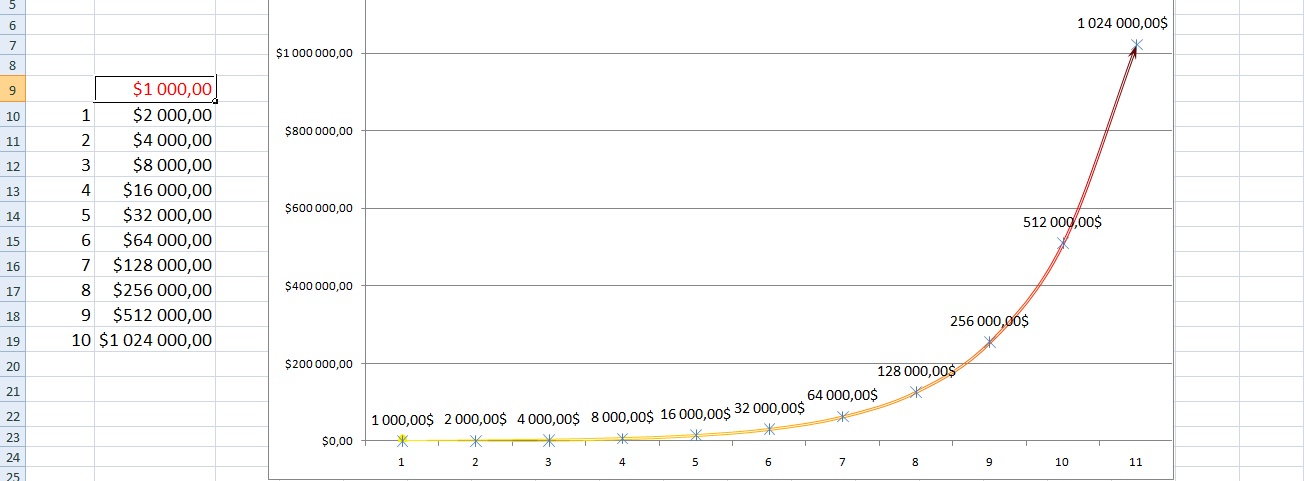The image size is (1304, 481).
Task: Click the 1 000,00$ data label in chart
Action: [x=402, y=419]
